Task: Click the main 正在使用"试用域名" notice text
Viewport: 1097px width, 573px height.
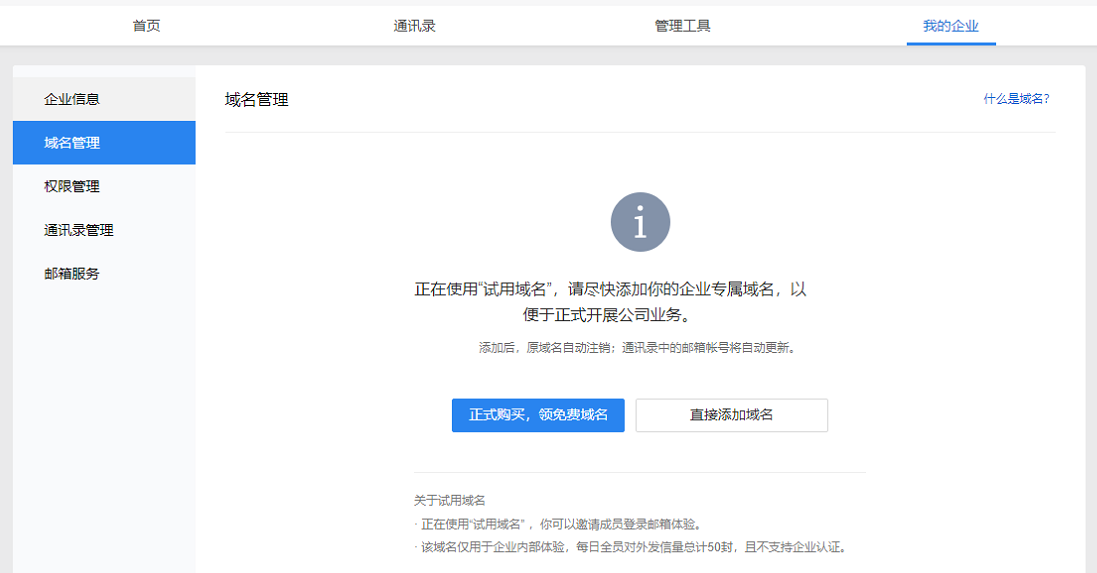Action: click(610, 290)
